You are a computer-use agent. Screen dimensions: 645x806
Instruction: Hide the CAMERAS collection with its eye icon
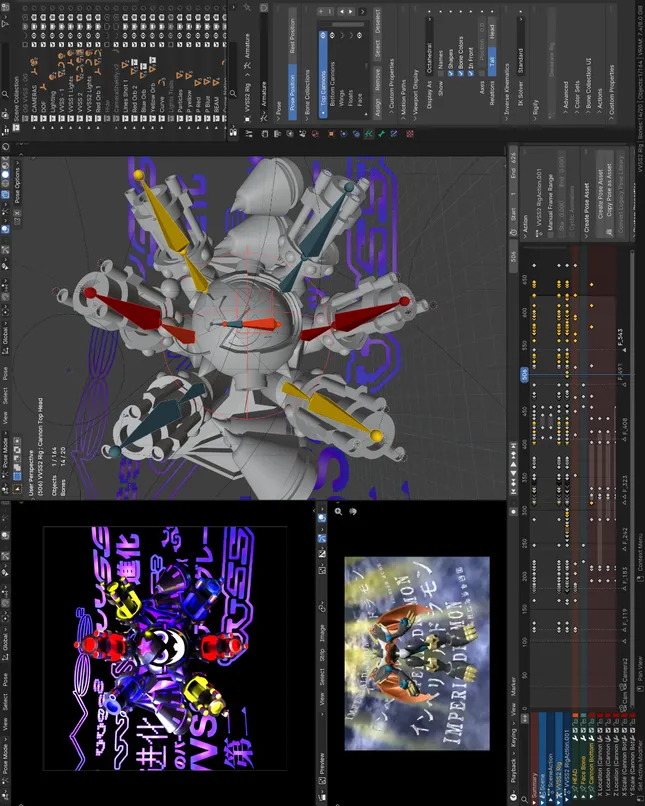point(34,36)
